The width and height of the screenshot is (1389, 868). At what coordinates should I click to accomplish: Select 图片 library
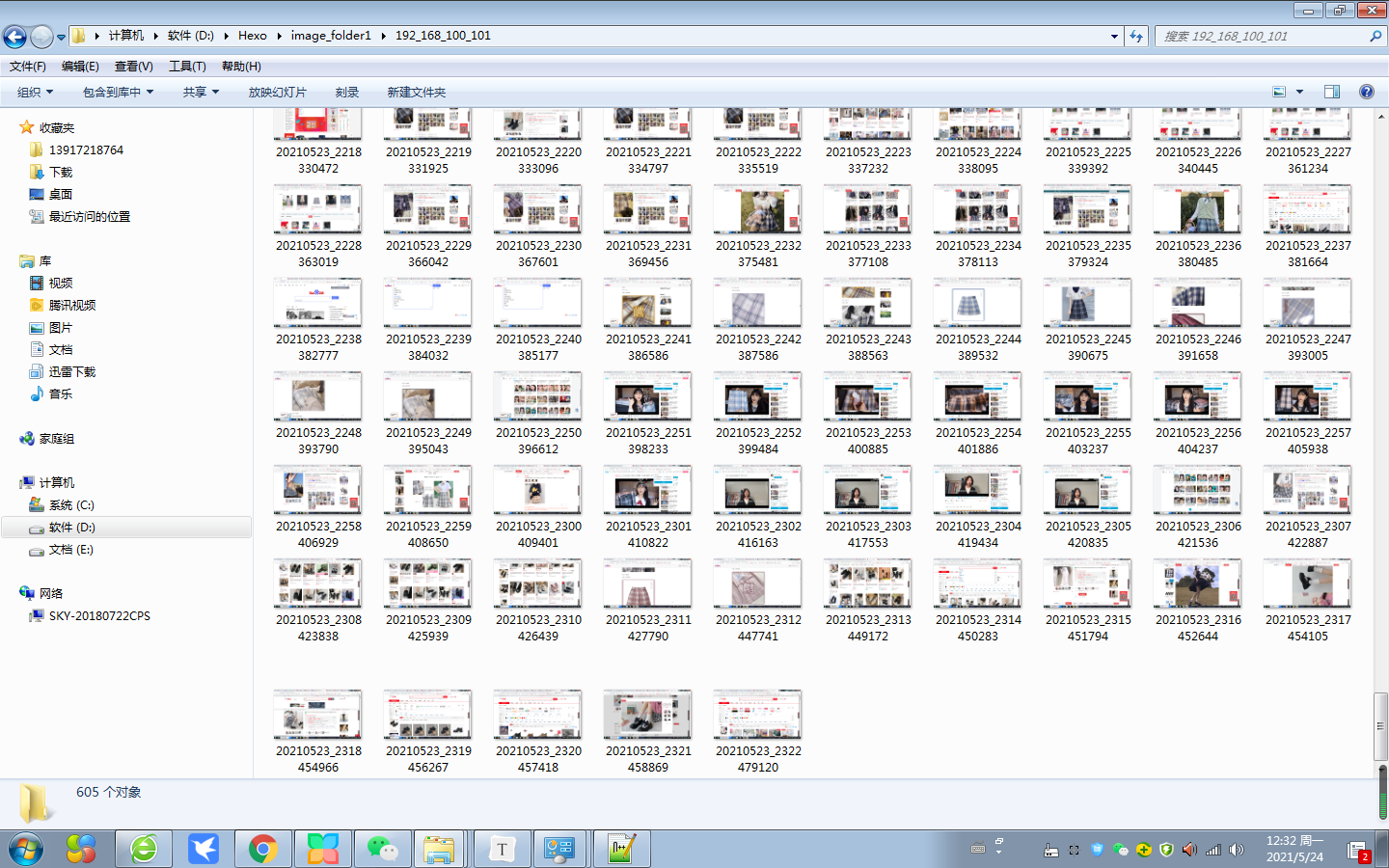(61, 327)
